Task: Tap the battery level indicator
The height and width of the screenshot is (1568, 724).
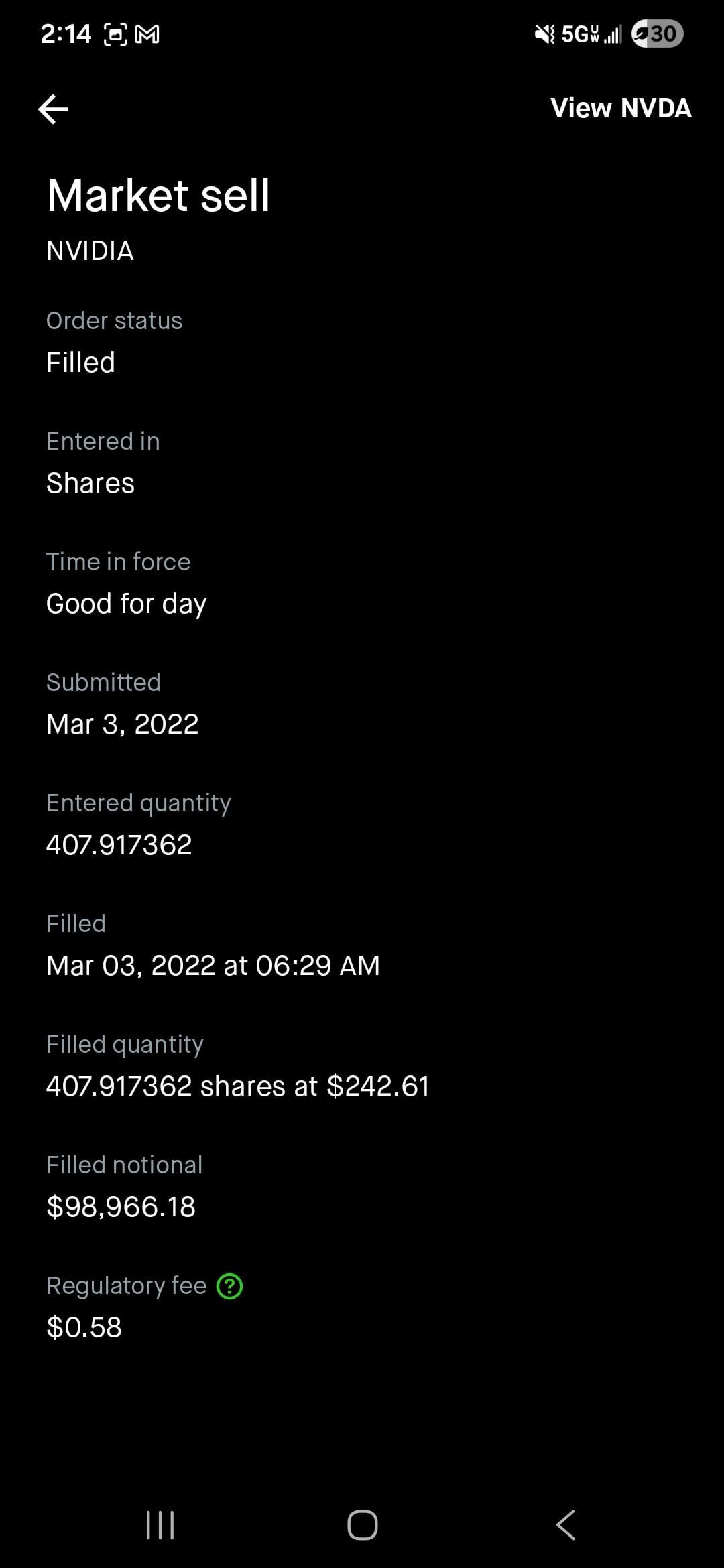Action: click(657, 34)
